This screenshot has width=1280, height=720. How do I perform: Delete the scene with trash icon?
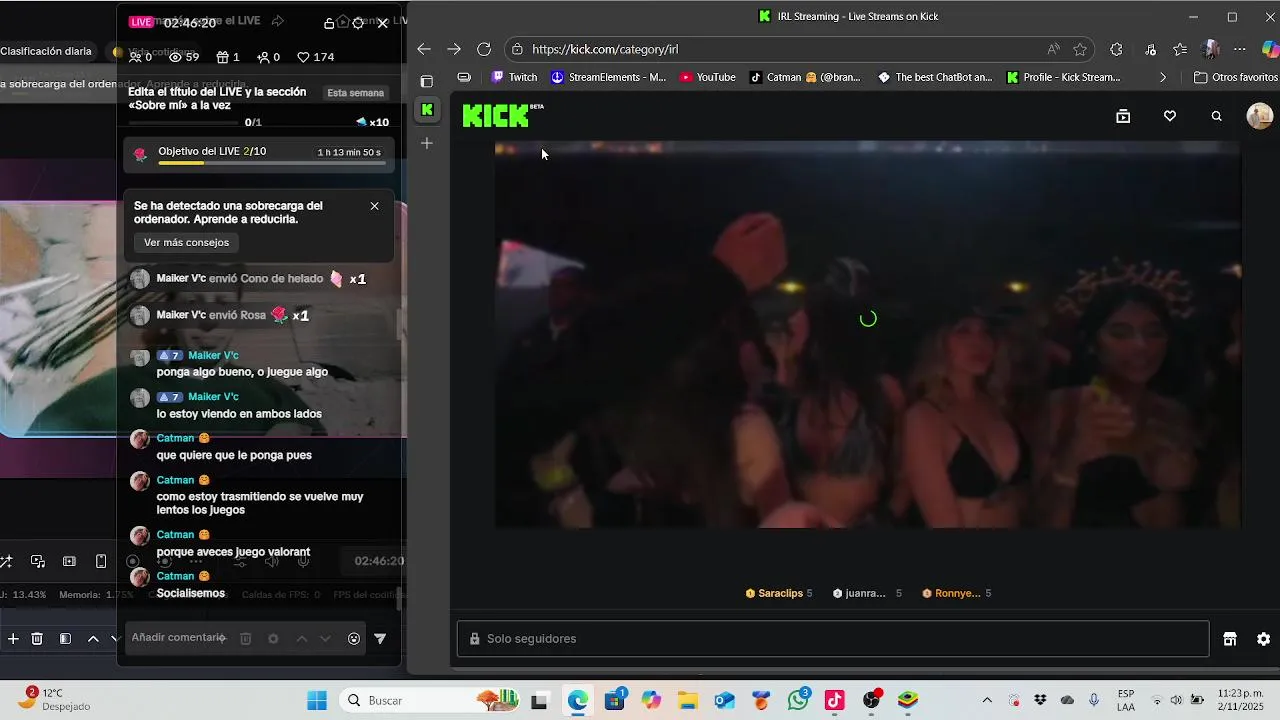pos(37,639)
